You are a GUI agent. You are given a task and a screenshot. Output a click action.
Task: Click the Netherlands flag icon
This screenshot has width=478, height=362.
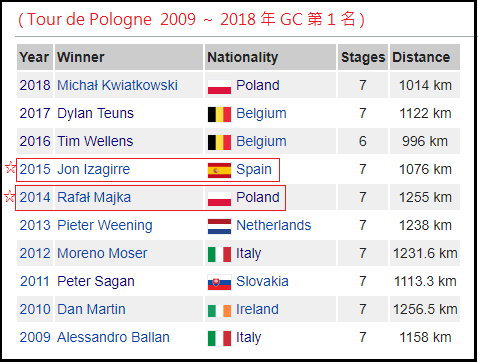219,226
